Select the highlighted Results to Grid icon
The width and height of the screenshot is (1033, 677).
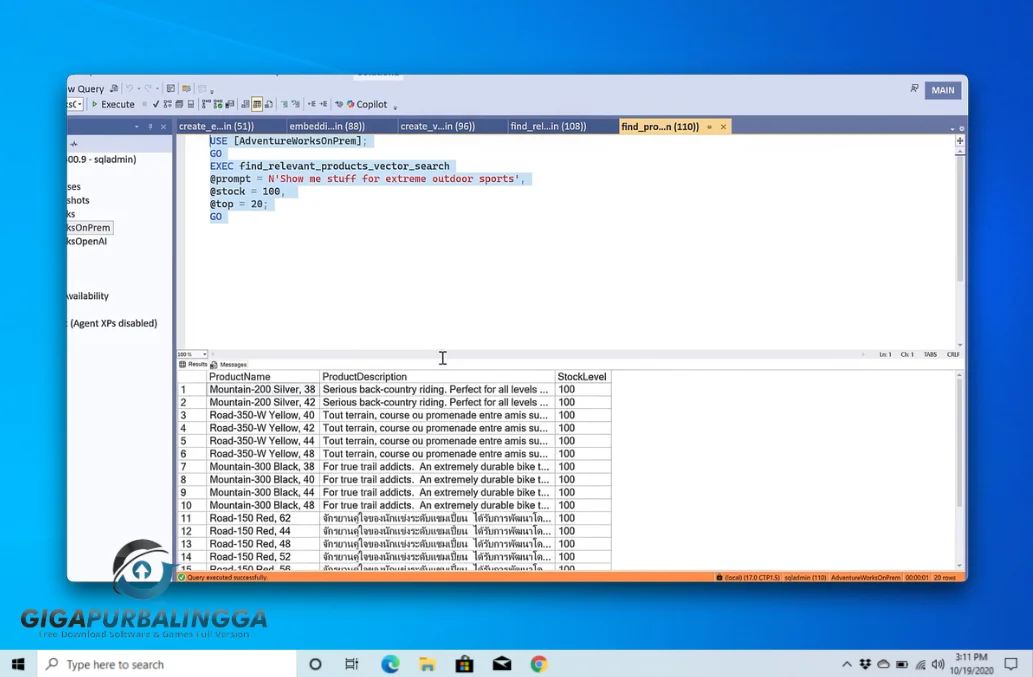click(257, 104)
